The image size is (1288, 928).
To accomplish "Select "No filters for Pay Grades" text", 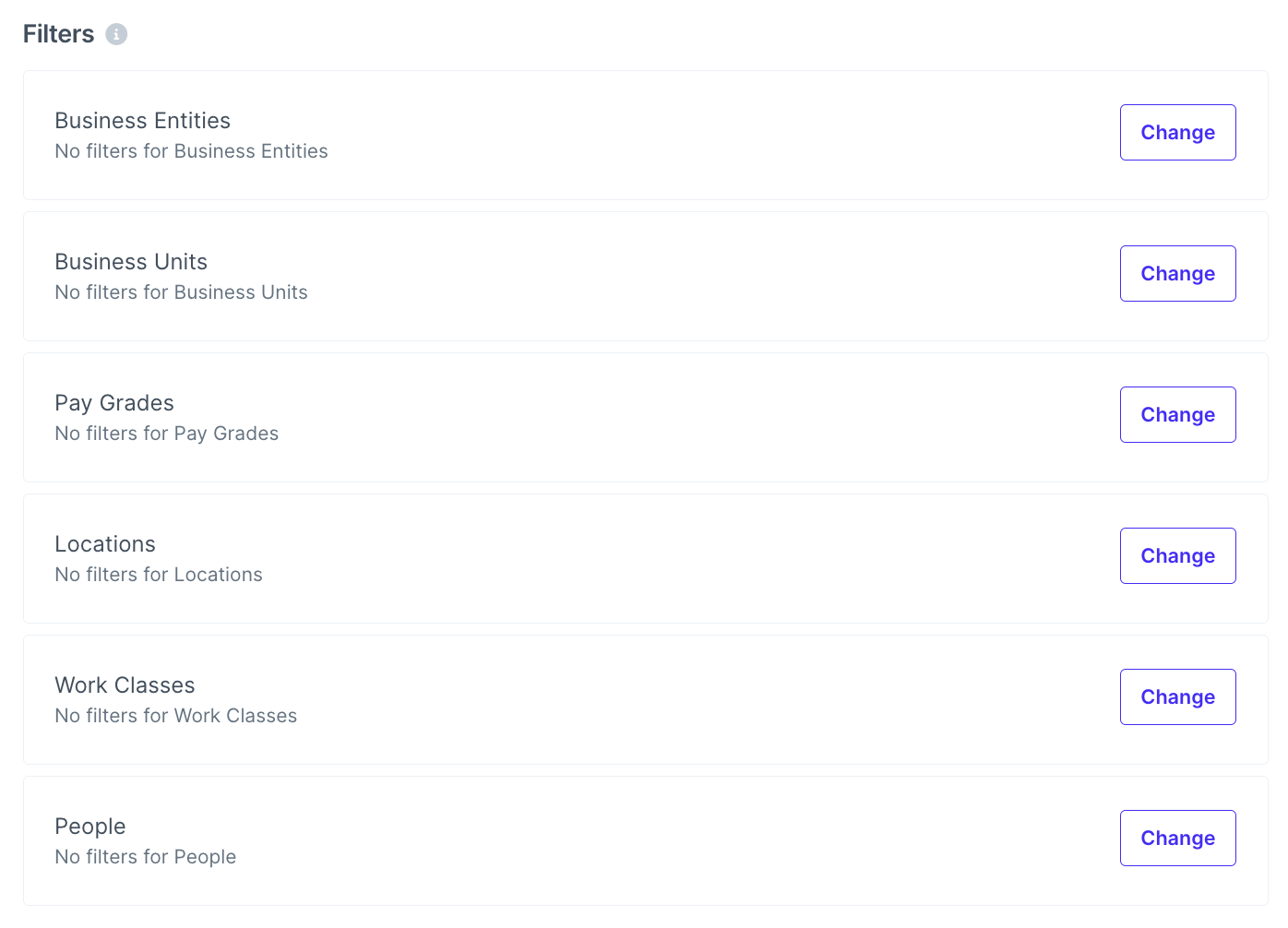I will [x=166, y=434].
